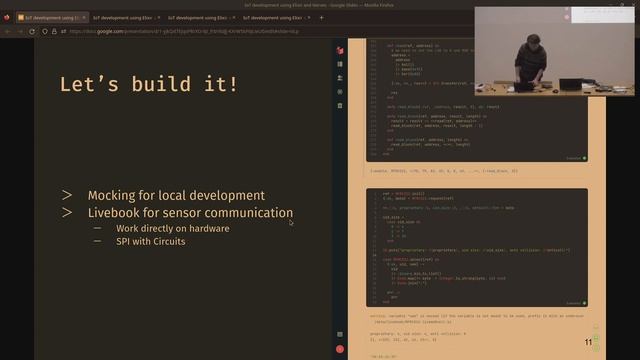Open Livebook keyboard shortcuts icon
Screen dimensions: 640x360
[340, 334]
